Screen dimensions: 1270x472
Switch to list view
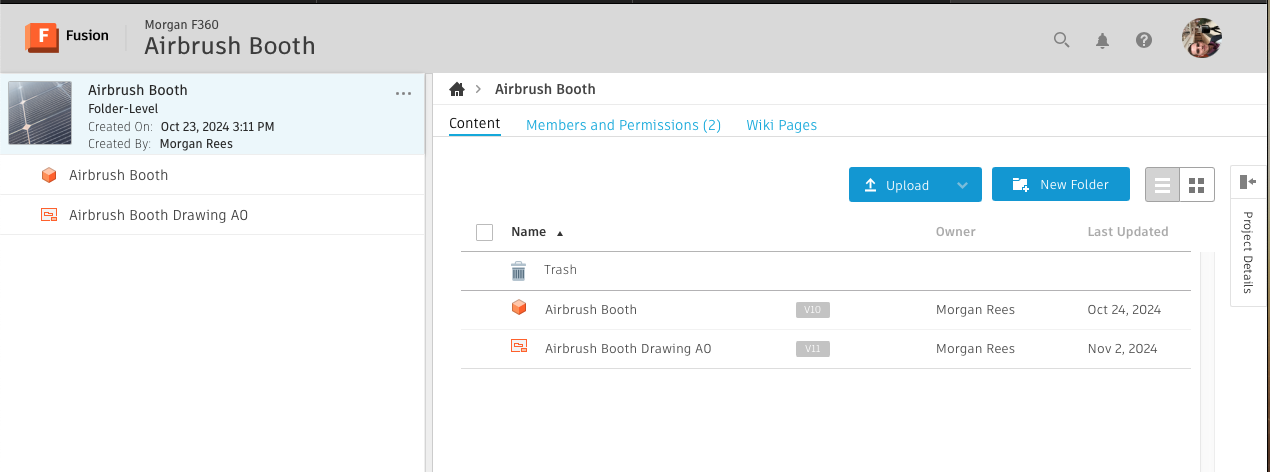1162,185
